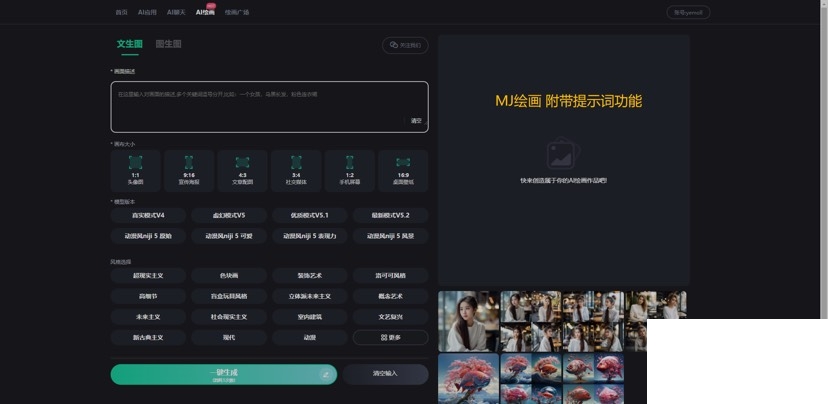
Task: Click 清空 inside the description box
Action: point(416,120)
